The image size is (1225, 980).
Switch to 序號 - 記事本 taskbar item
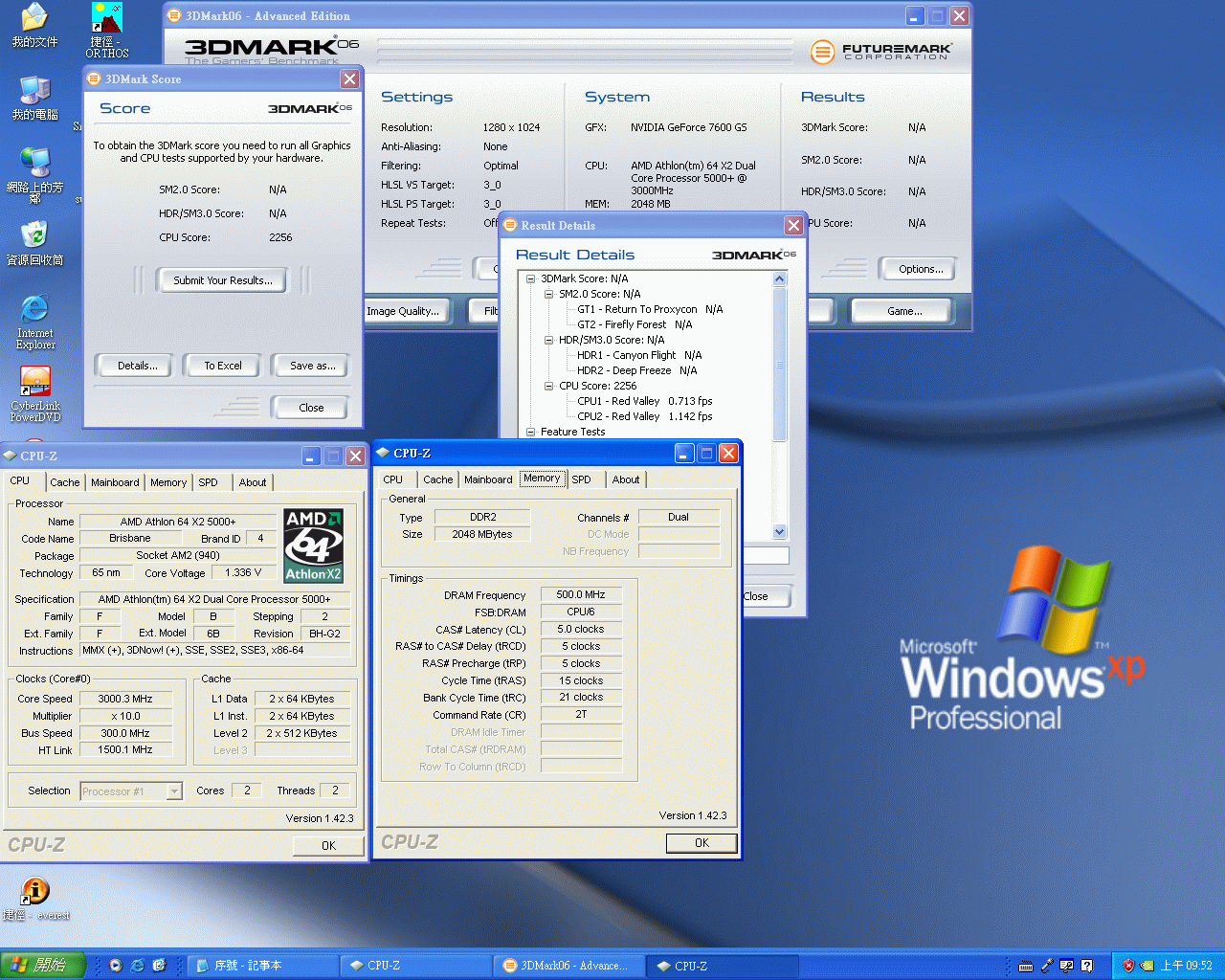tap(263, 966)
